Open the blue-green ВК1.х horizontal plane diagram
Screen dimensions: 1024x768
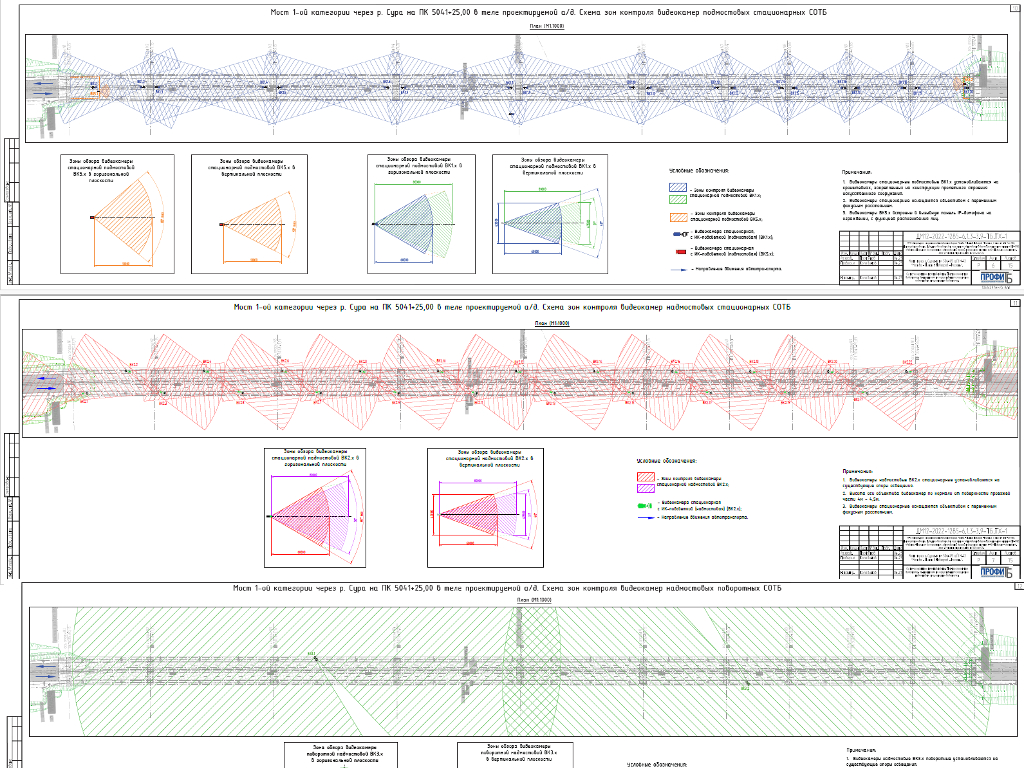click(x=421, y=214)
